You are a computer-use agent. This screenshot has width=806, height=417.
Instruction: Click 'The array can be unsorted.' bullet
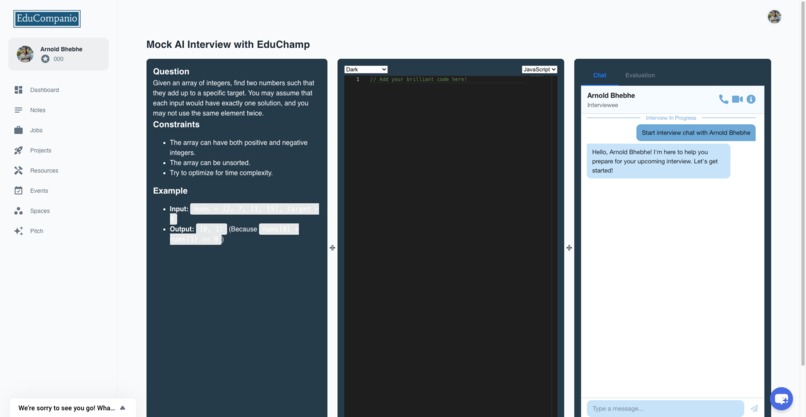coord(210,162)
